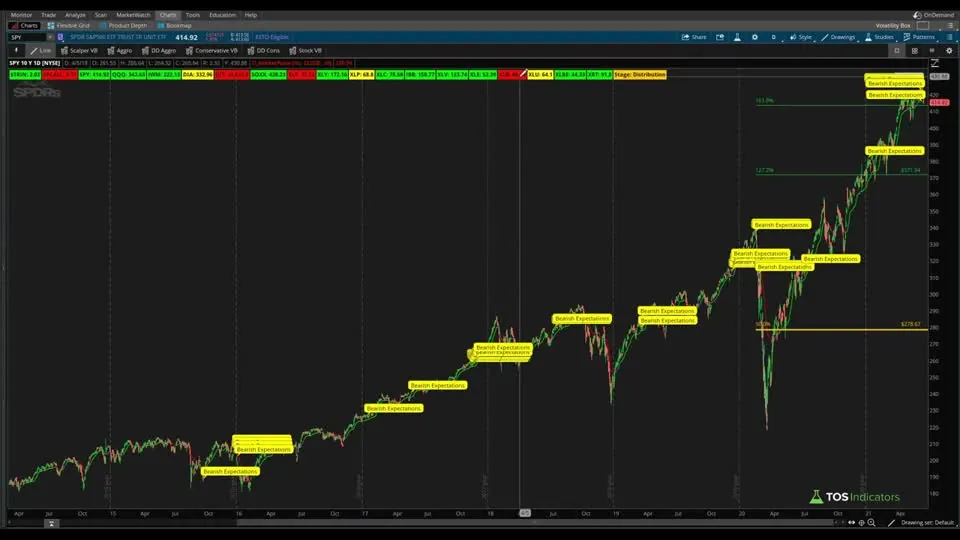
Task: Apply the Stock VB study set
Action: click(306, 51)
